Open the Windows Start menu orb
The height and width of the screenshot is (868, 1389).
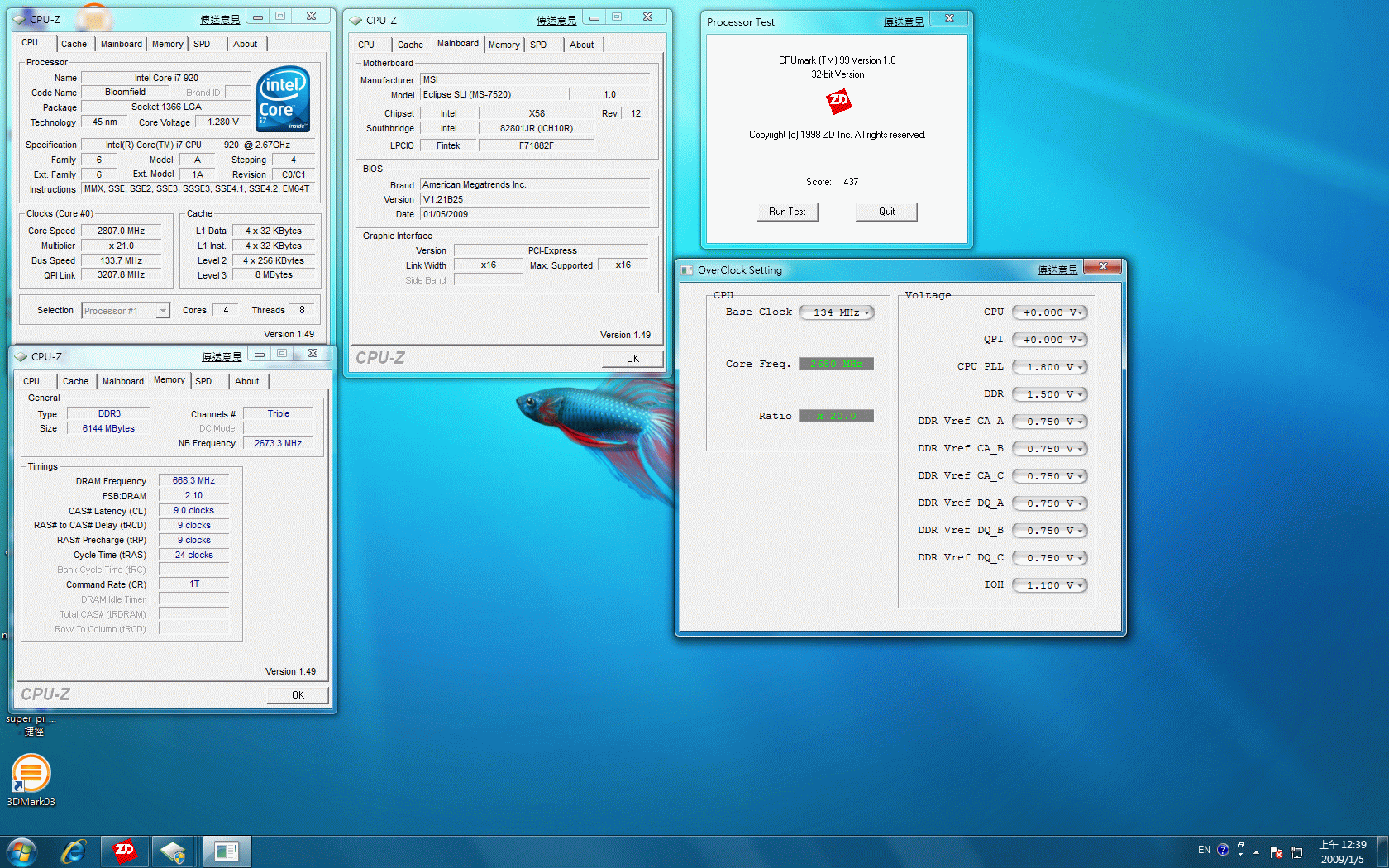tap(21, 851)
